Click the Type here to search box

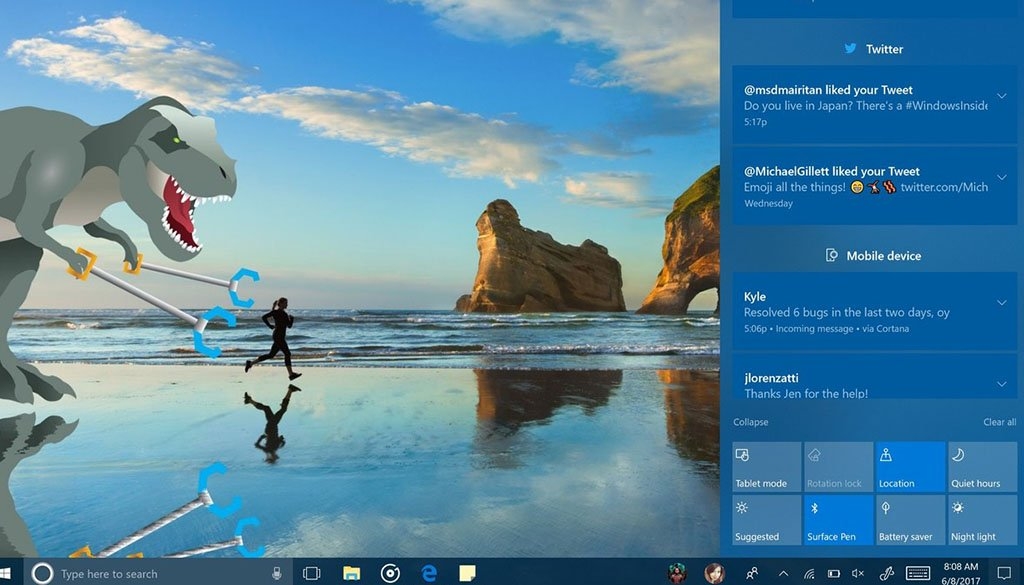(159, 574)
